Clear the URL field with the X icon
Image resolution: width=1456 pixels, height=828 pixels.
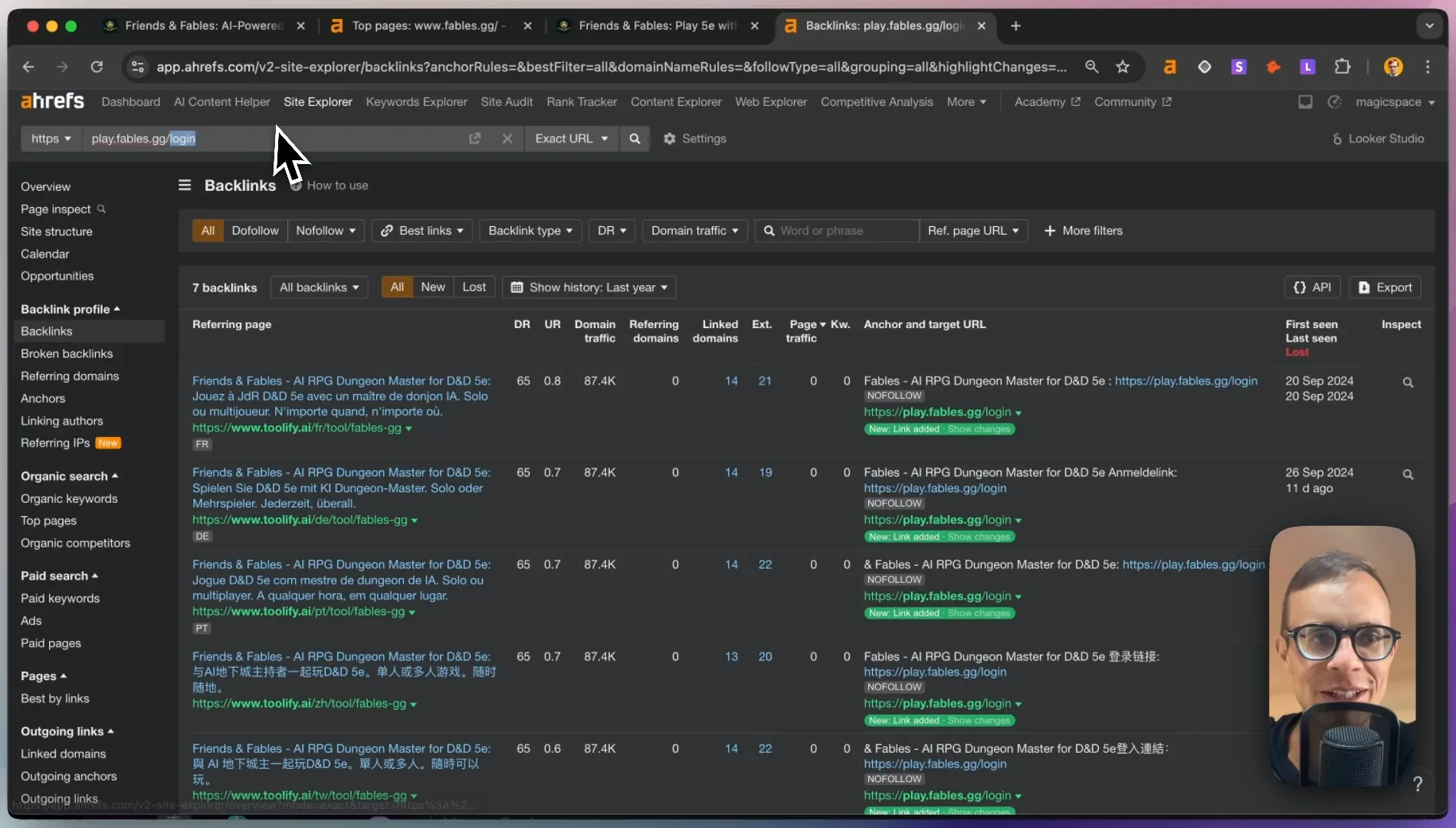[x=507, y=139]
